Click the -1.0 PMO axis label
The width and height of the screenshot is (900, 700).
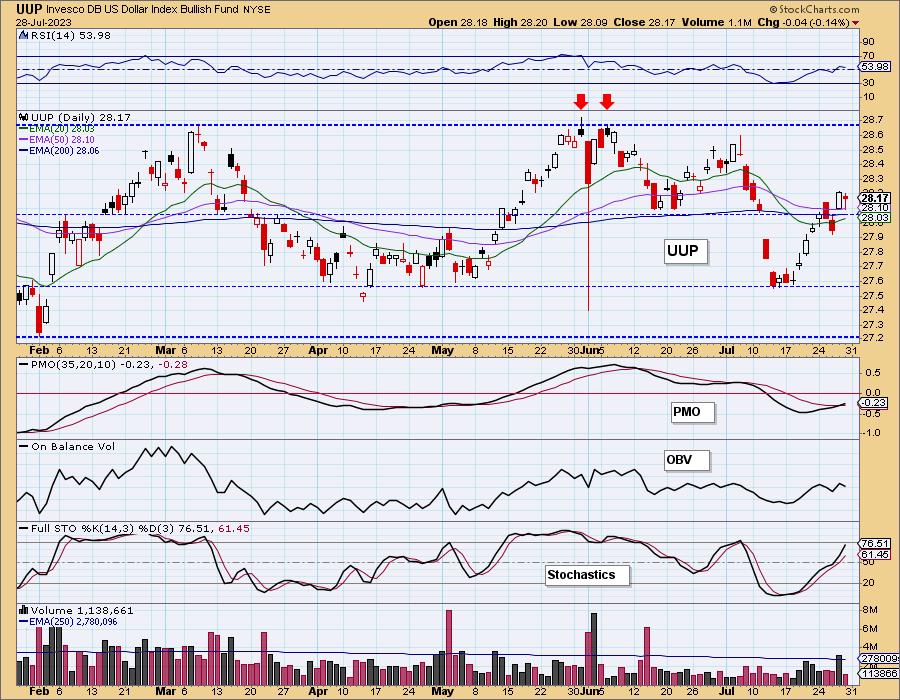(872, 433)
